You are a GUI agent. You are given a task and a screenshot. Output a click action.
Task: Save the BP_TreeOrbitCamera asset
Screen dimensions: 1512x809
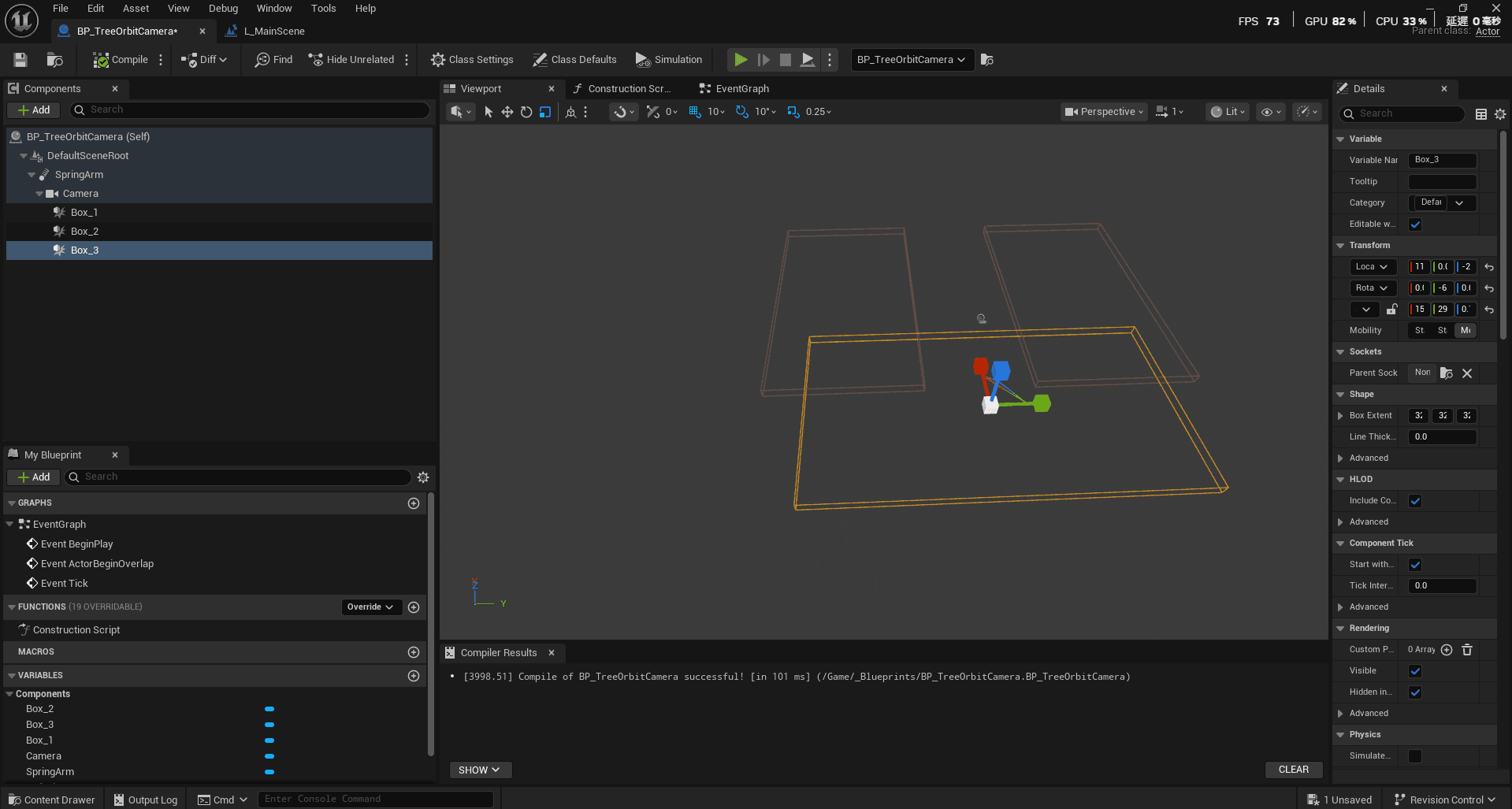(x=20, y=59)
